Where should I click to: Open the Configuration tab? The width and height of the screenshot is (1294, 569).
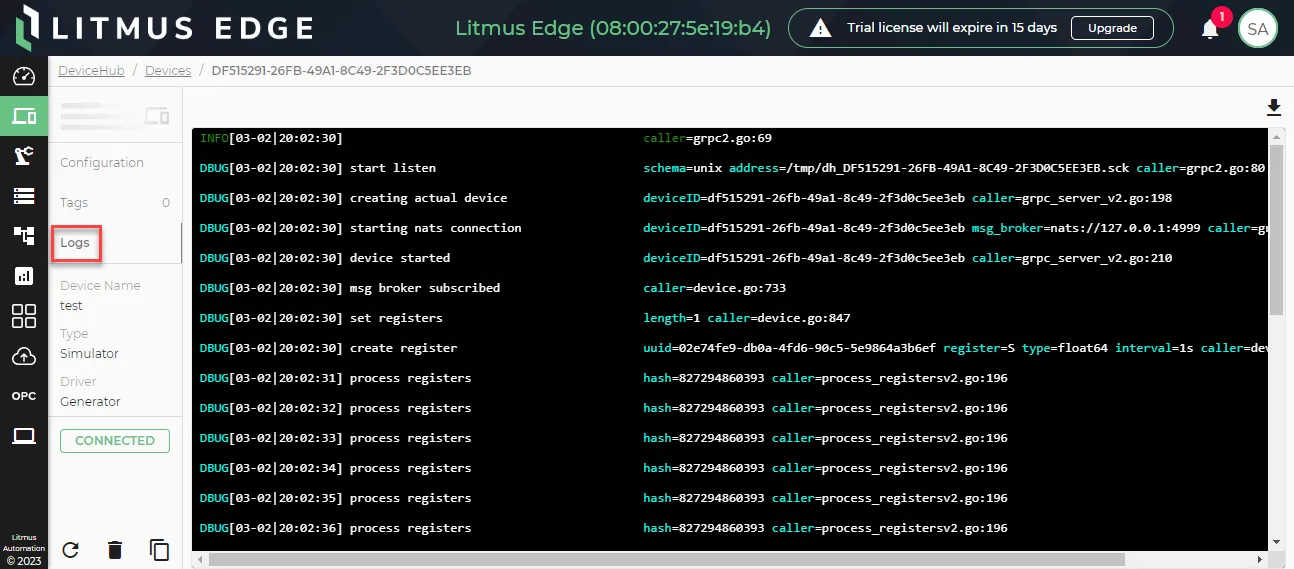pos(102,162)
